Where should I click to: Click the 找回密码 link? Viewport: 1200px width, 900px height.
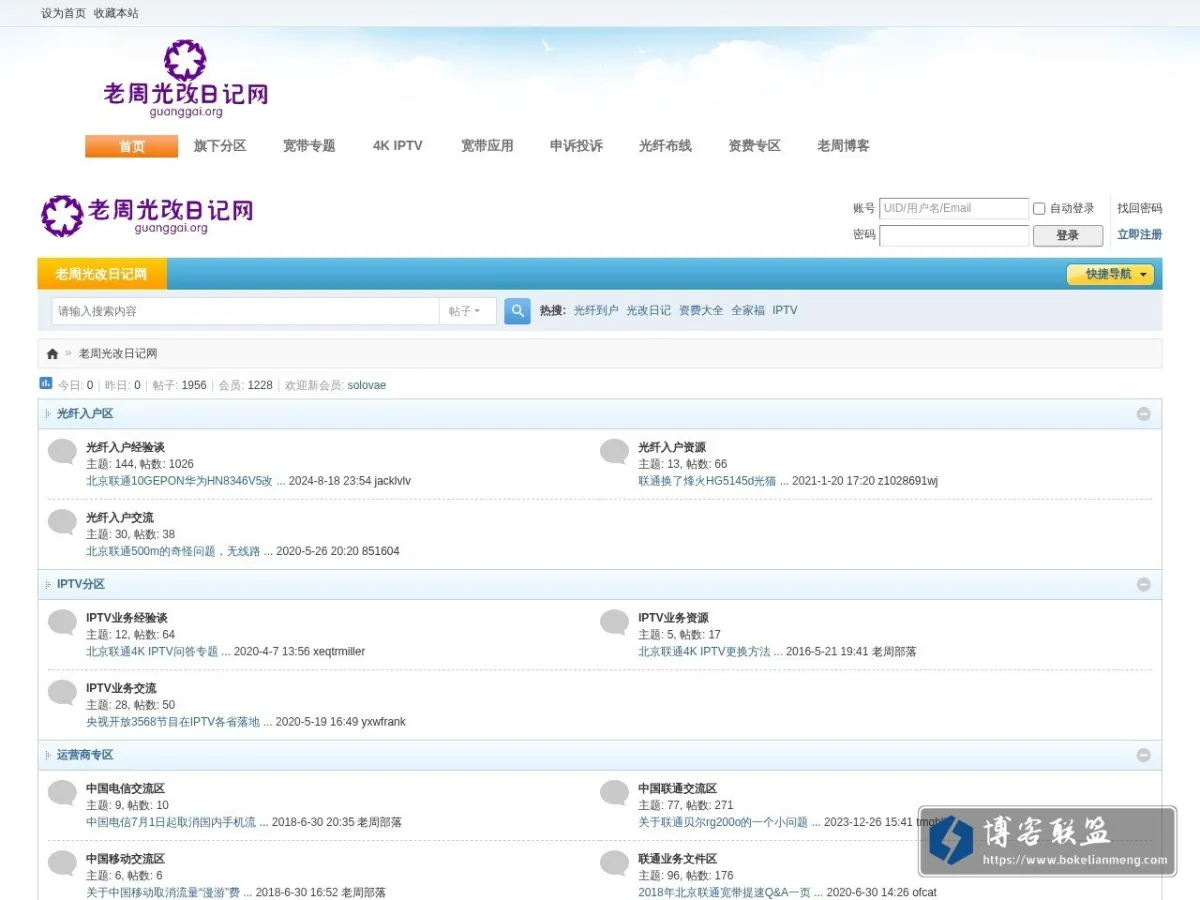[x=1140, y=208]
